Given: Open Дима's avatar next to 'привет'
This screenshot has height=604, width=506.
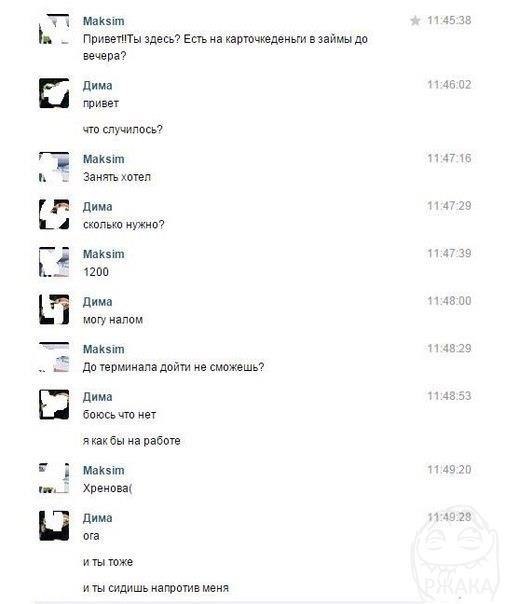Looking at the screenshot, I should 54,93.
